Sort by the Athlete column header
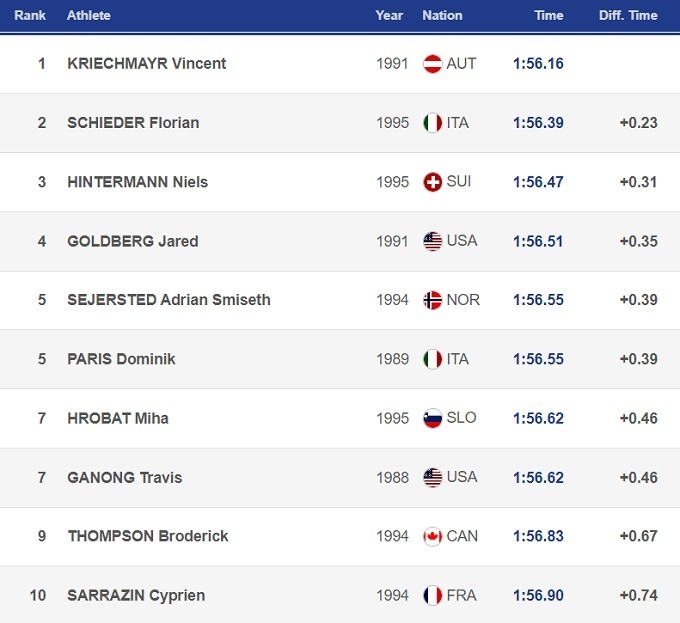This screenshot has height=623, width=680. click(x=89, y=16)
